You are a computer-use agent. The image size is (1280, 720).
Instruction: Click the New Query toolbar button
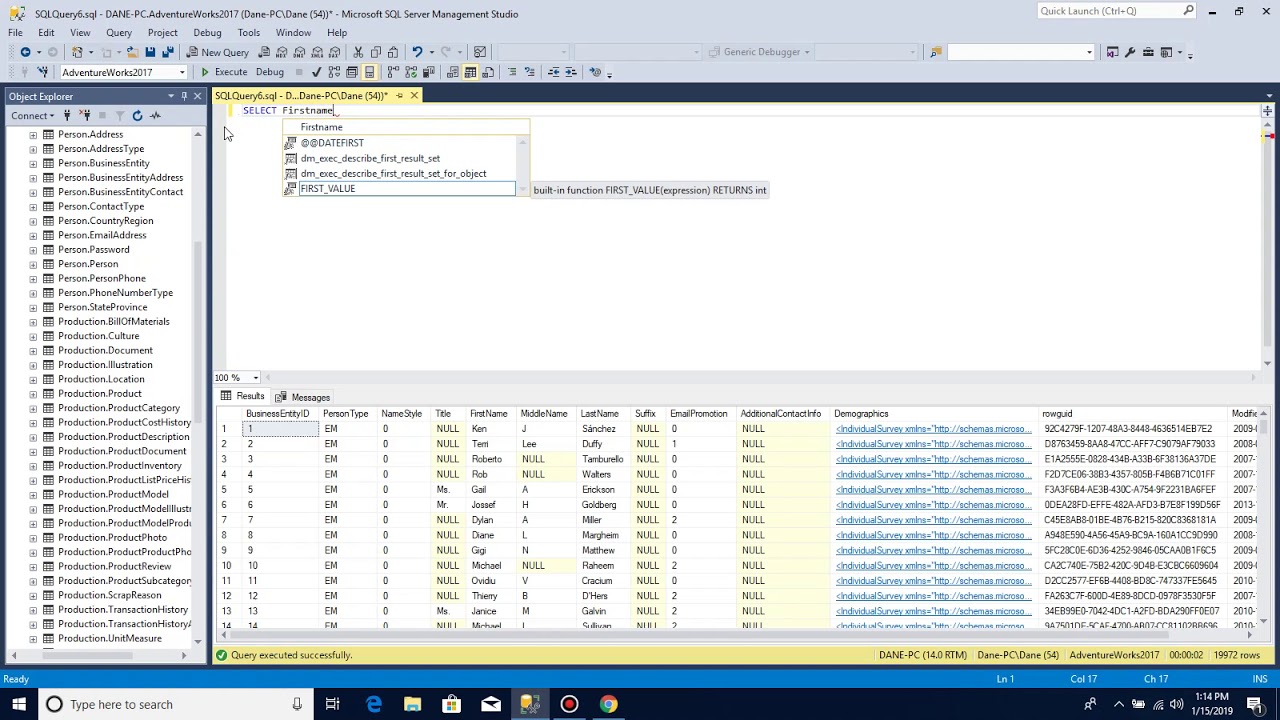click(218, 52)
